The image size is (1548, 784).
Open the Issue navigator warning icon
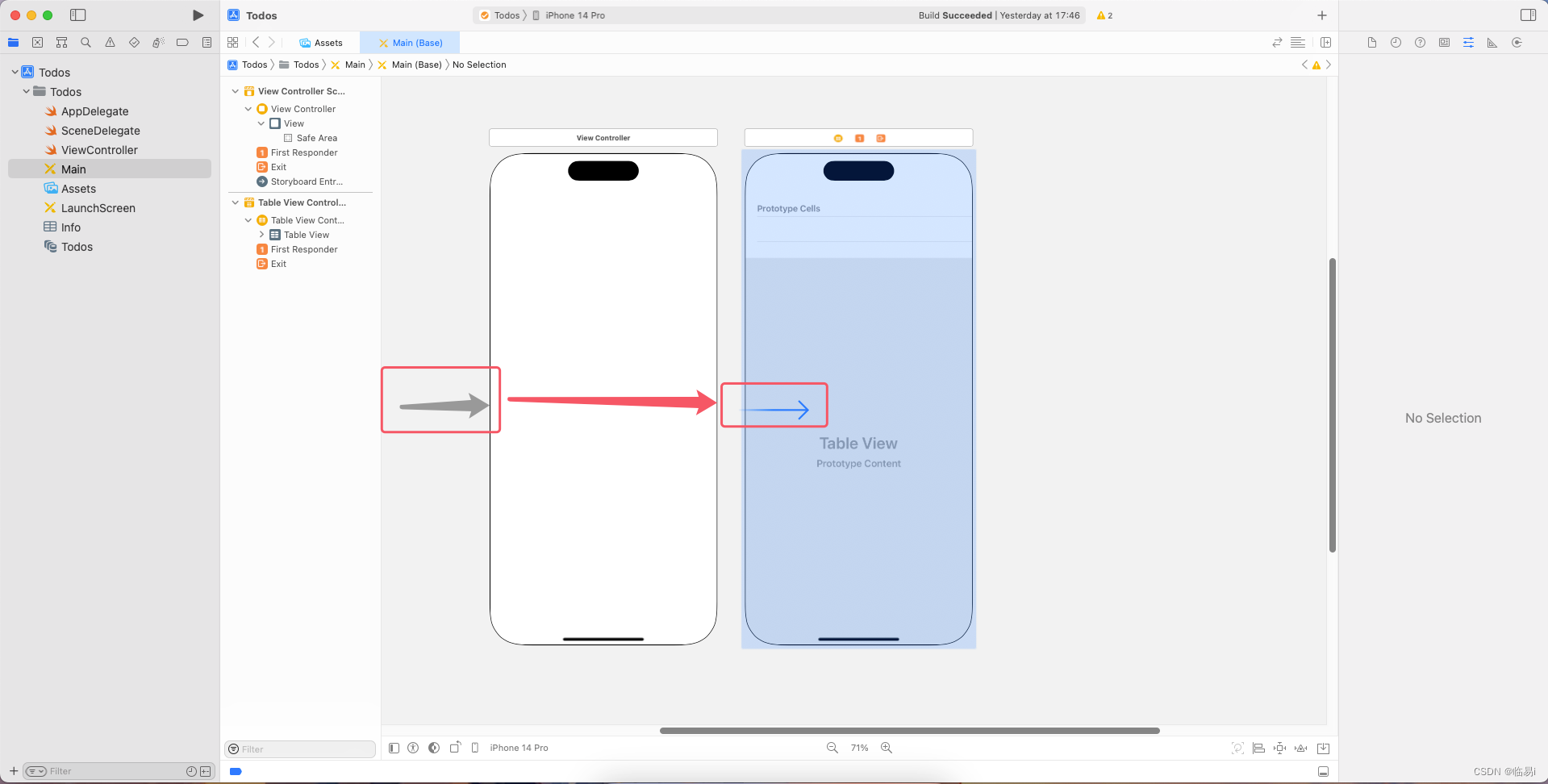point(110,43)
